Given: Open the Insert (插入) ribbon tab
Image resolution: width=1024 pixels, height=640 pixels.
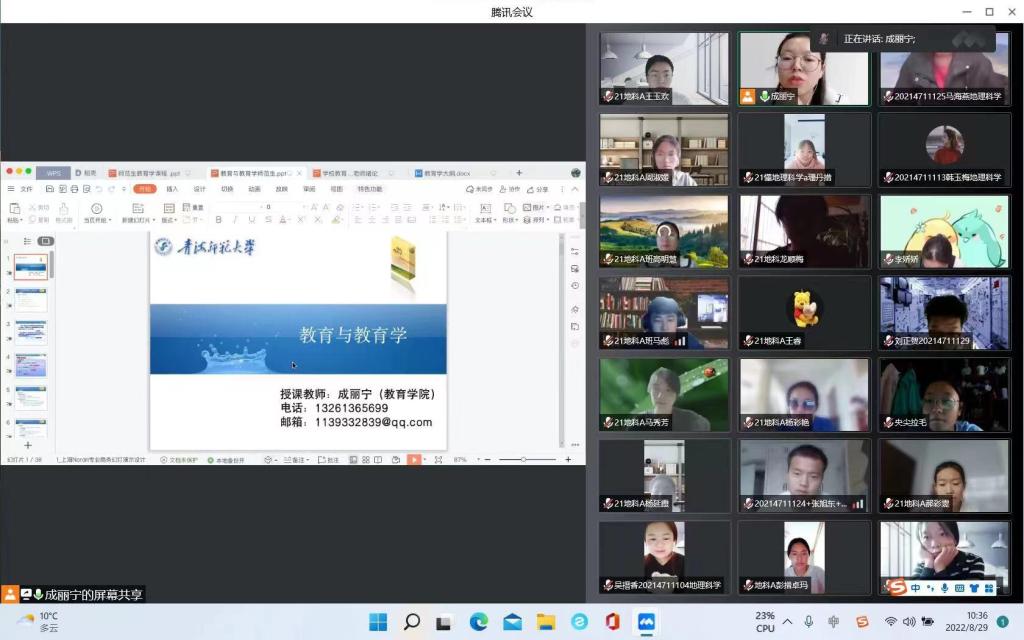Looking at the screenshot, I should tap(172, 189).
